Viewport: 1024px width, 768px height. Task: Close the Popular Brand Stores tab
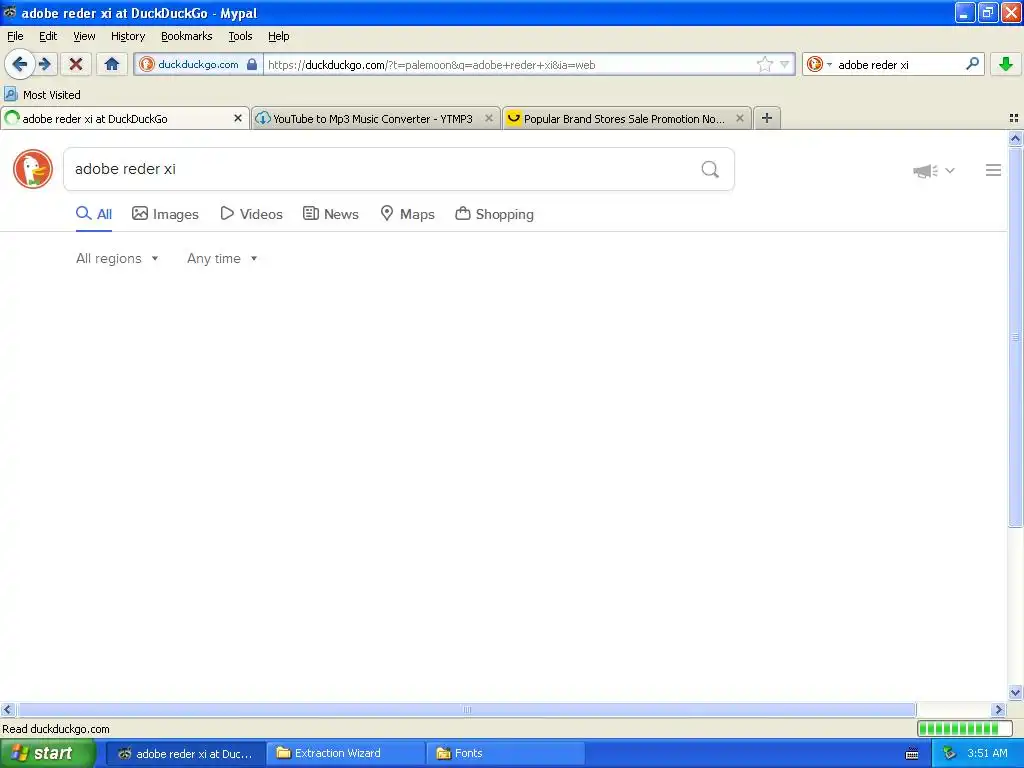740,118
